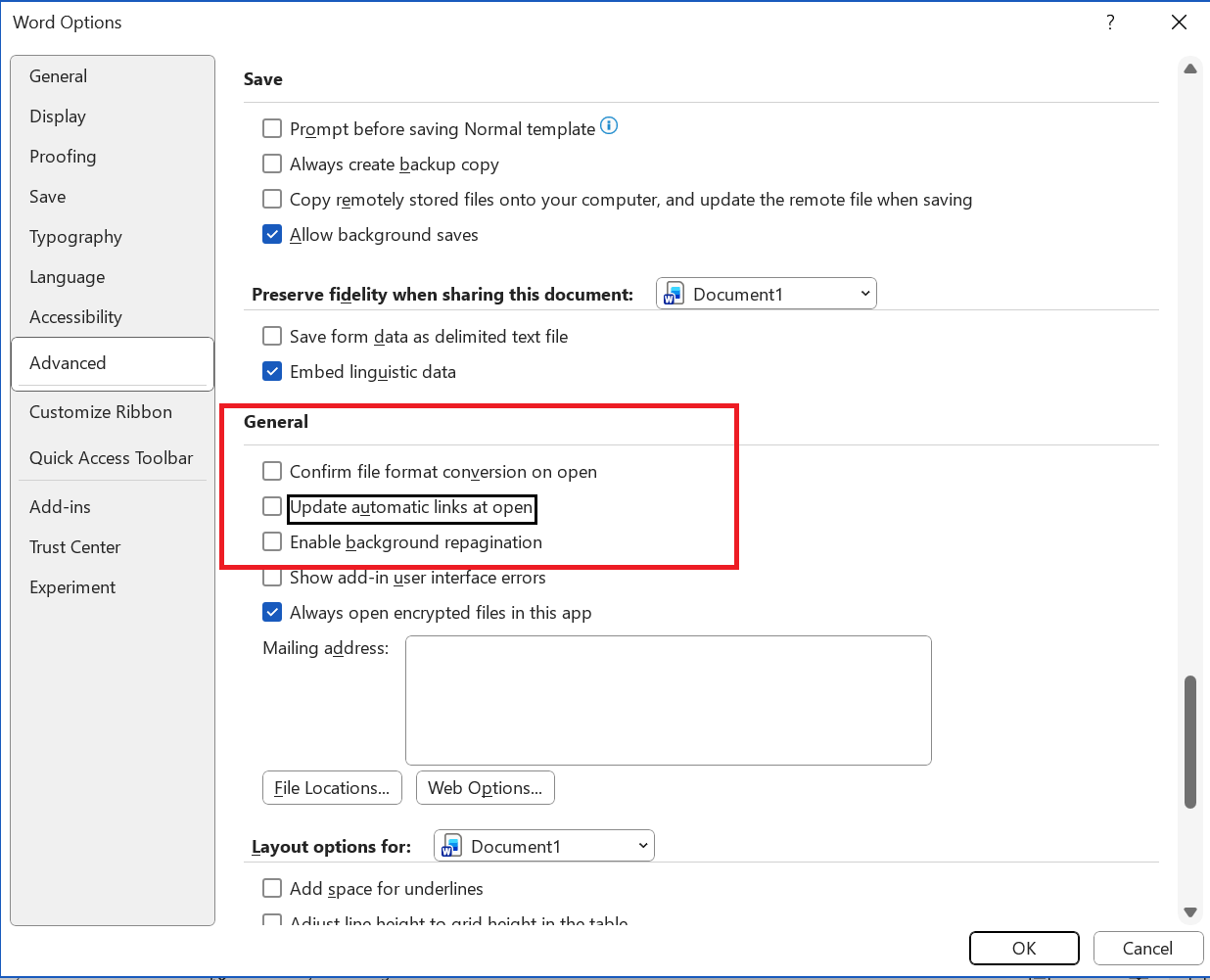Close the Word Options dialog

coord(1179,22)
